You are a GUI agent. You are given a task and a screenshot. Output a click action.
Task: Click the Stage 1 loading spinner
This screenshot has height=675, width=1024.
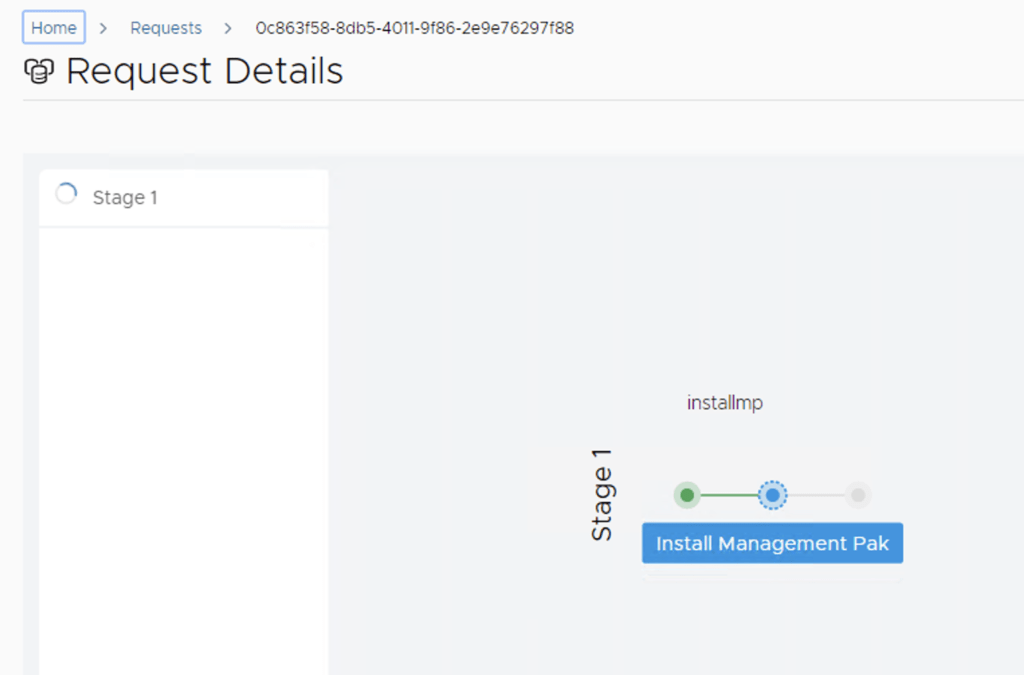[x=66, y=195]
